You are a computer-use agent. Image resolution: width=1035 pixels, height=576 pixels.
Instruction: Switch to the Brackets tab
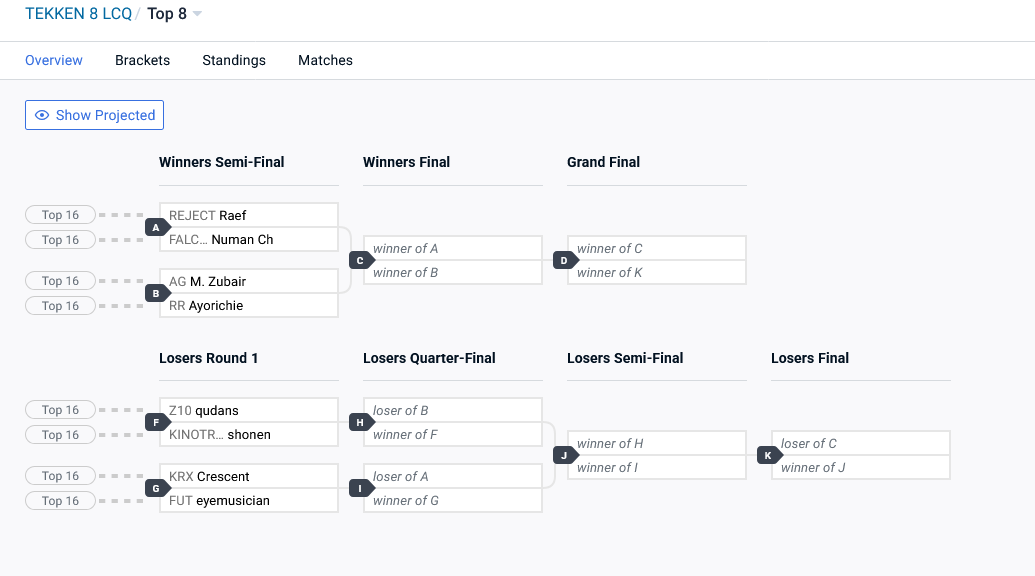[143, 60]
